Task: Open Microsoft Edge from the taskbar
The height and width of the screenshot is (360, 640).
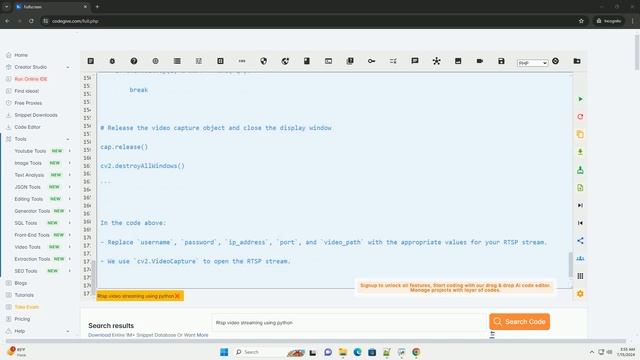Action: 357,352
